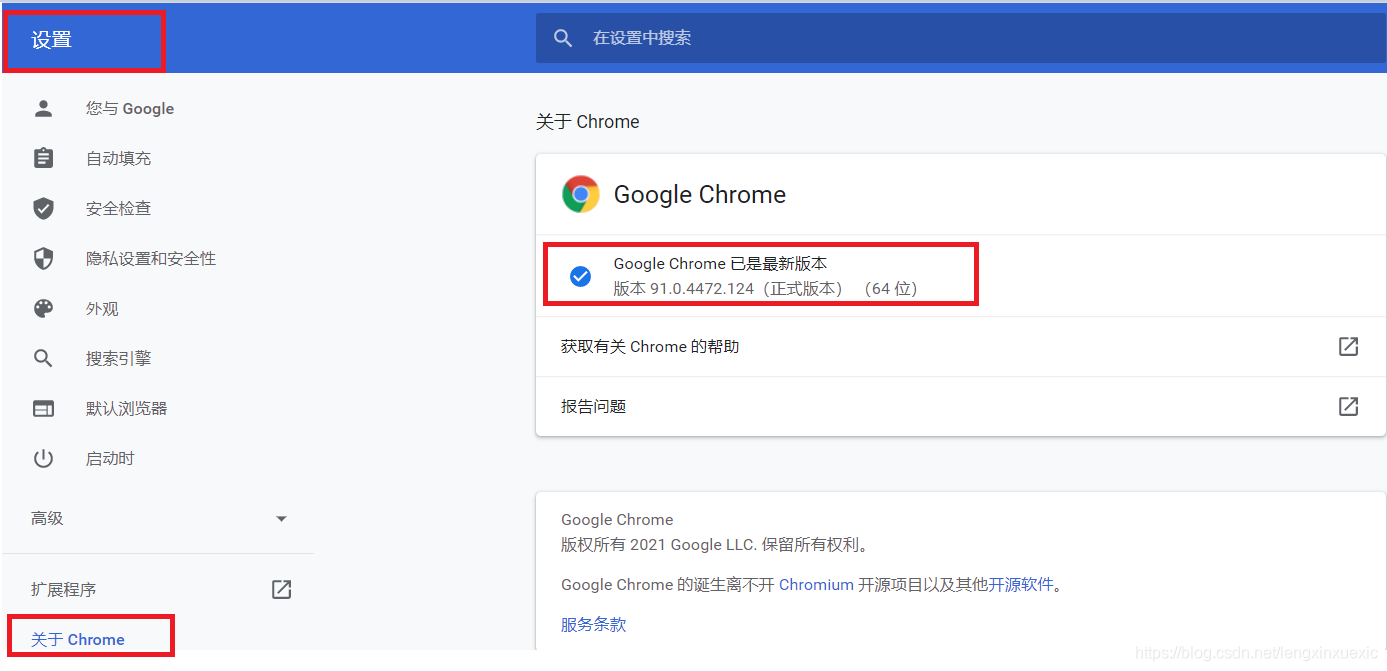The height and width of the screenshot is (671, 1387).
Task: Click the power icon for 启动时
Action: 43,458
